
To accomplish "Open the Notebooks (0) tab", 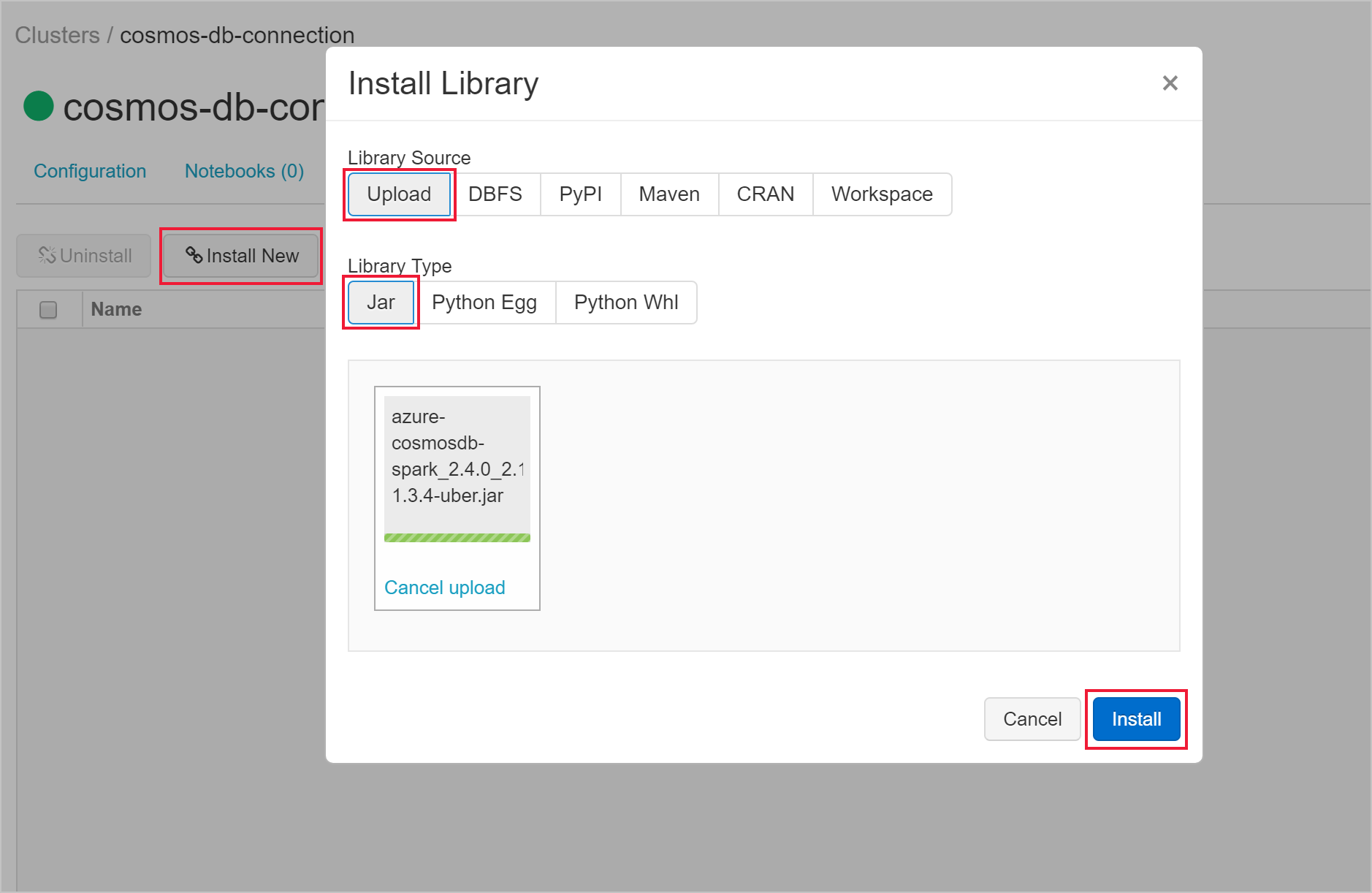I will tap(244, 171).
